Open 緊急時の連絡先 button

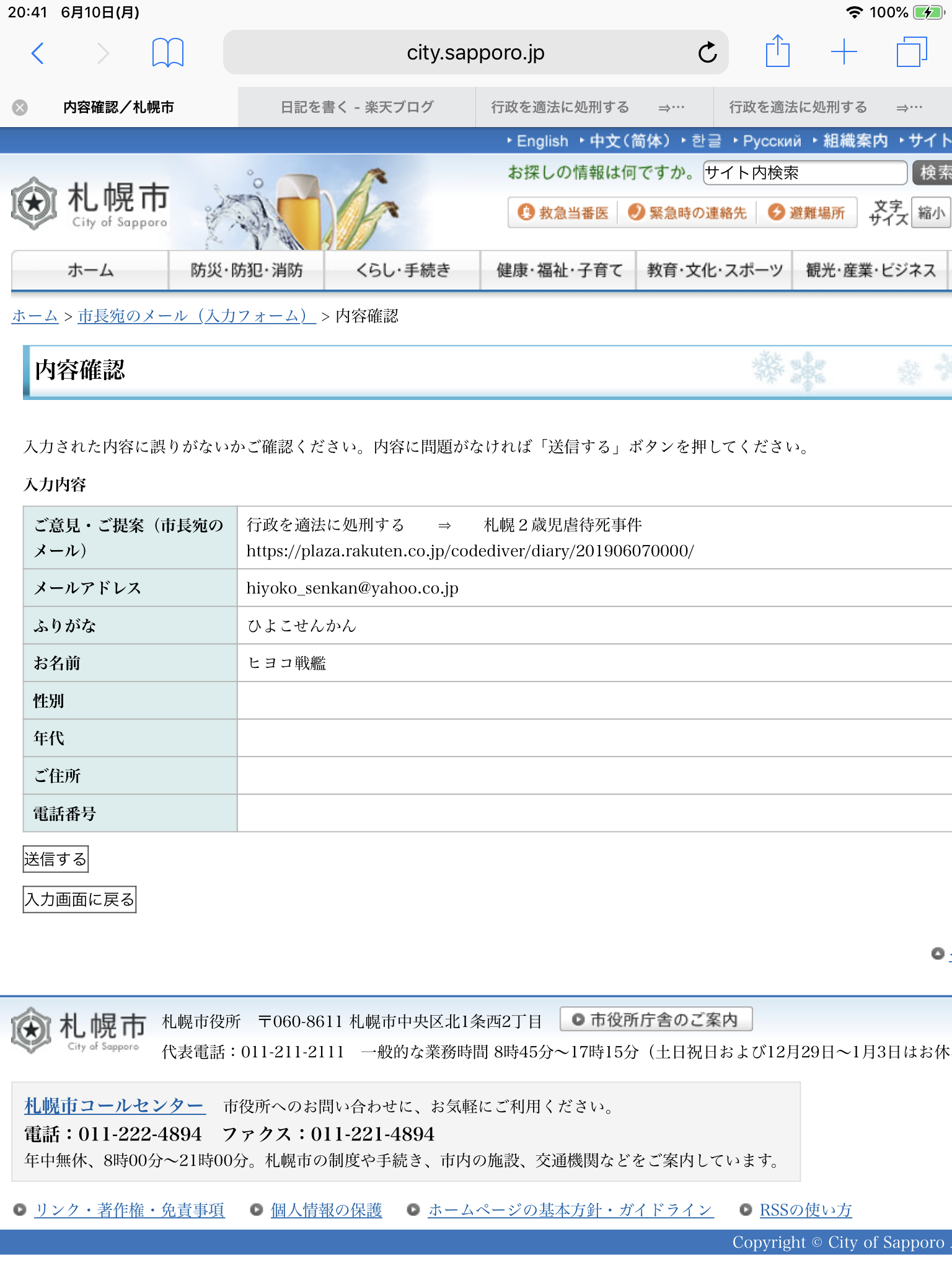tap(687, 213)
